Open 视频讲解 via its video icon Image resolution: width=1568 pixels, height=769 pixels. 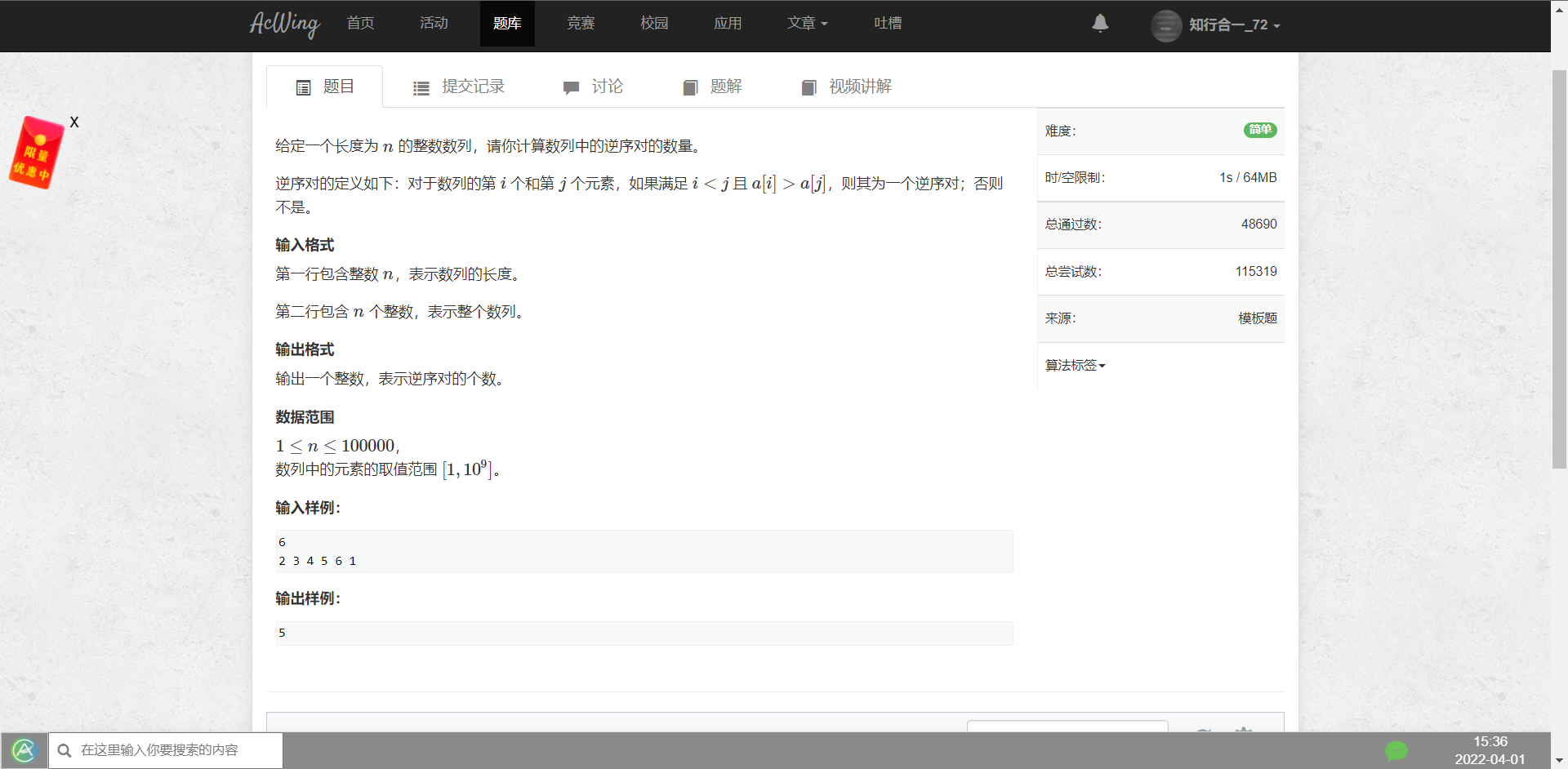click(809, 87)
